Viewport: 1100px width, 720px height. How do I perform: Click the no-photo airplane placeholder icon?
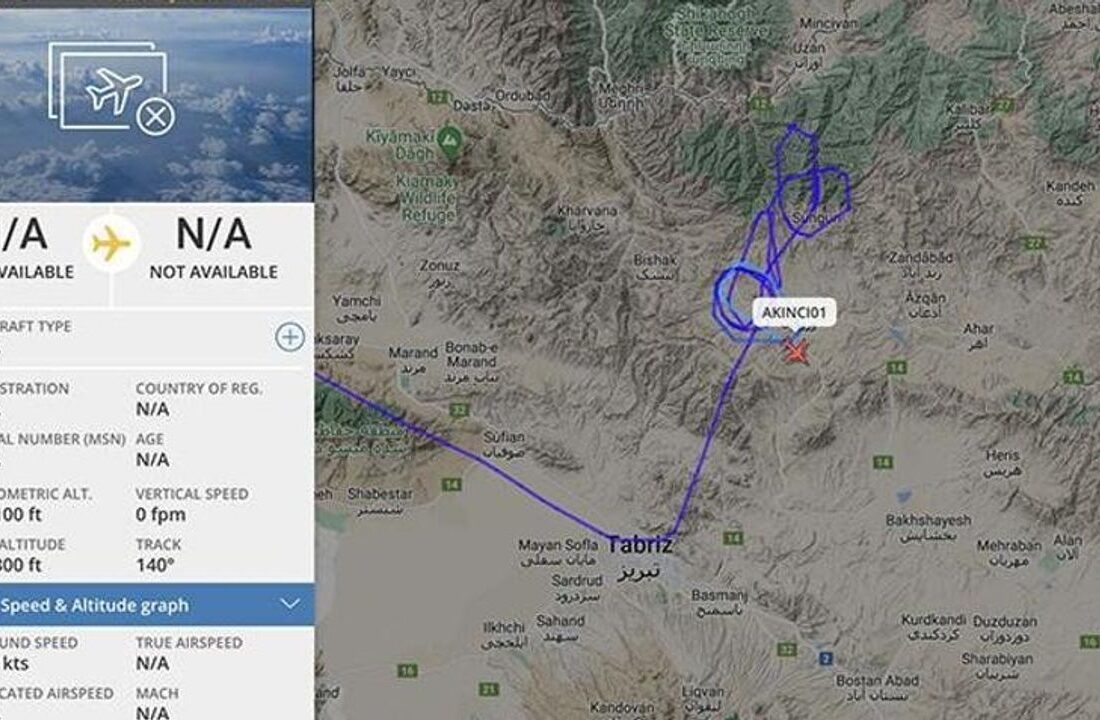112,88
